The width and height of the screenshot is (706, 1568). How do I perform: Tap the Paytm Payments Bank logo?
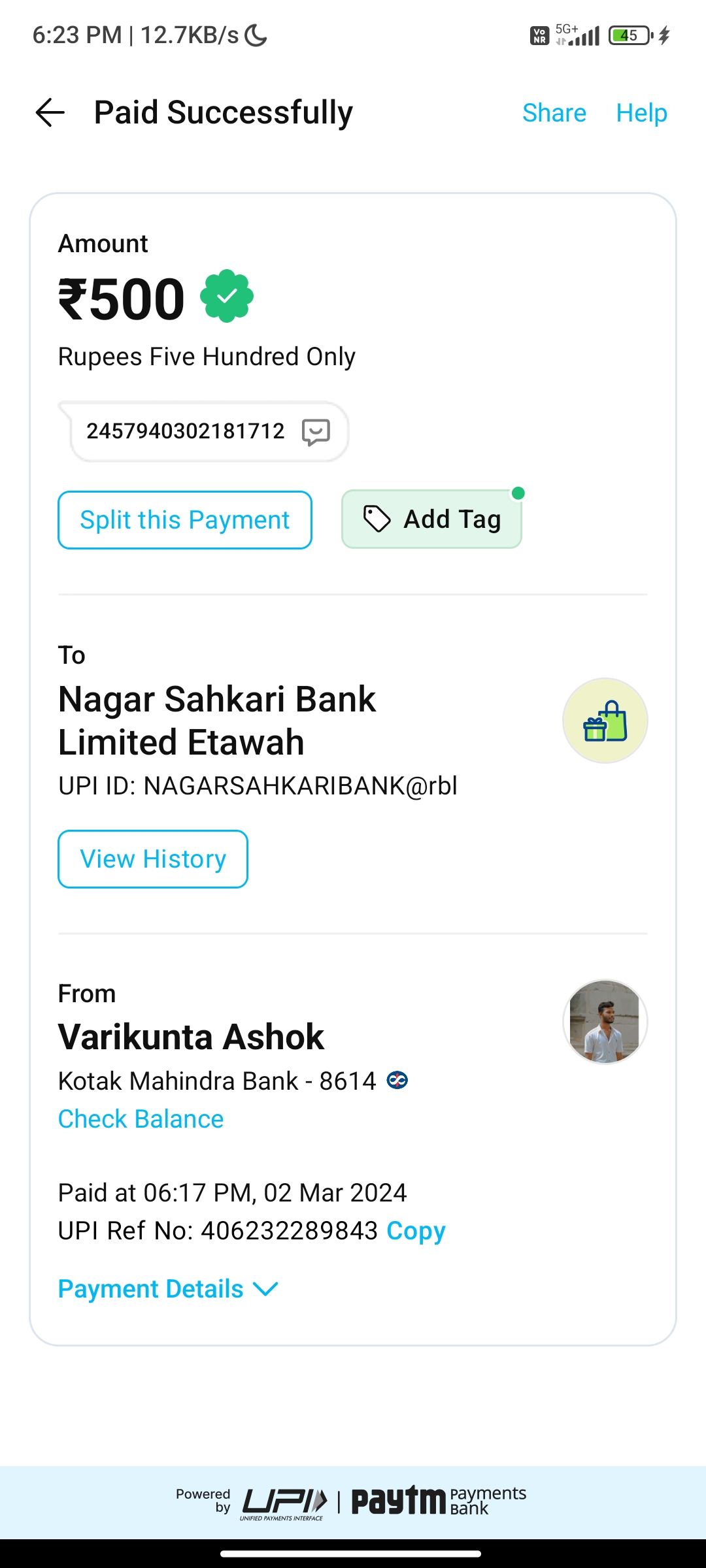pos(439,1500)
